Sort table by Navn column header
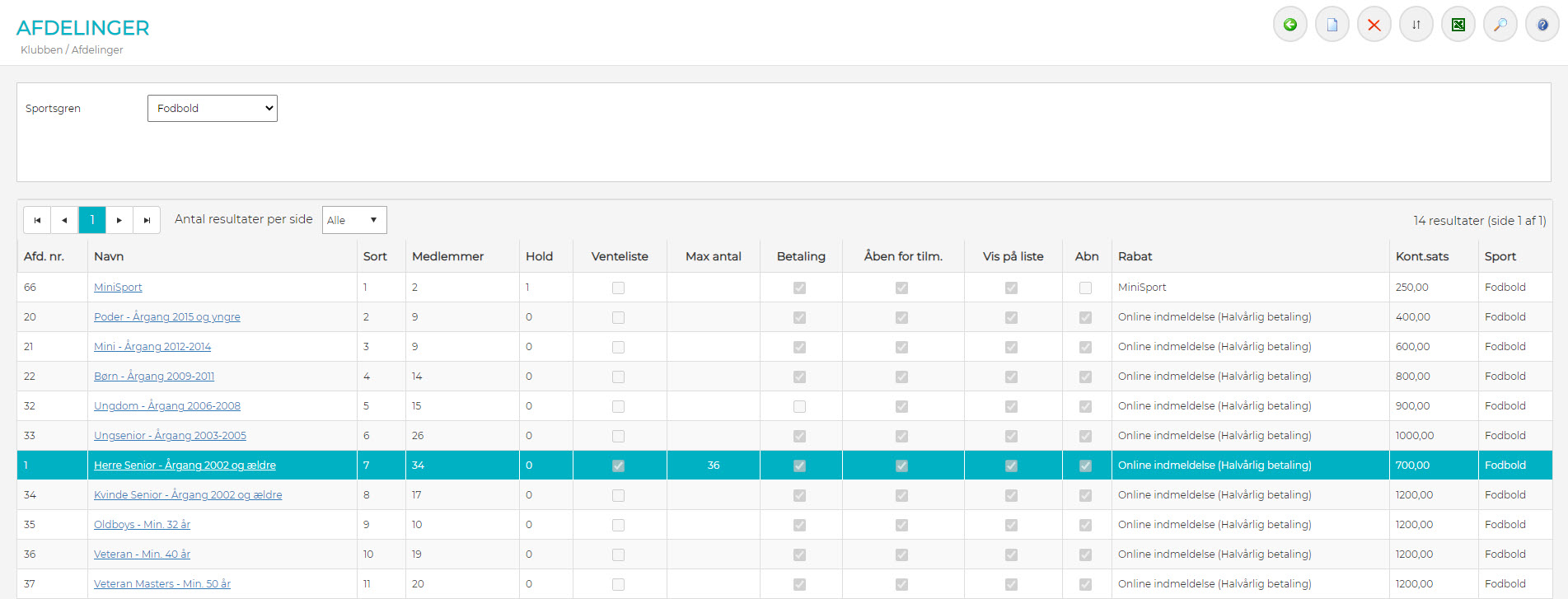This screenshot has height=599, width=1568. point(109,256)
